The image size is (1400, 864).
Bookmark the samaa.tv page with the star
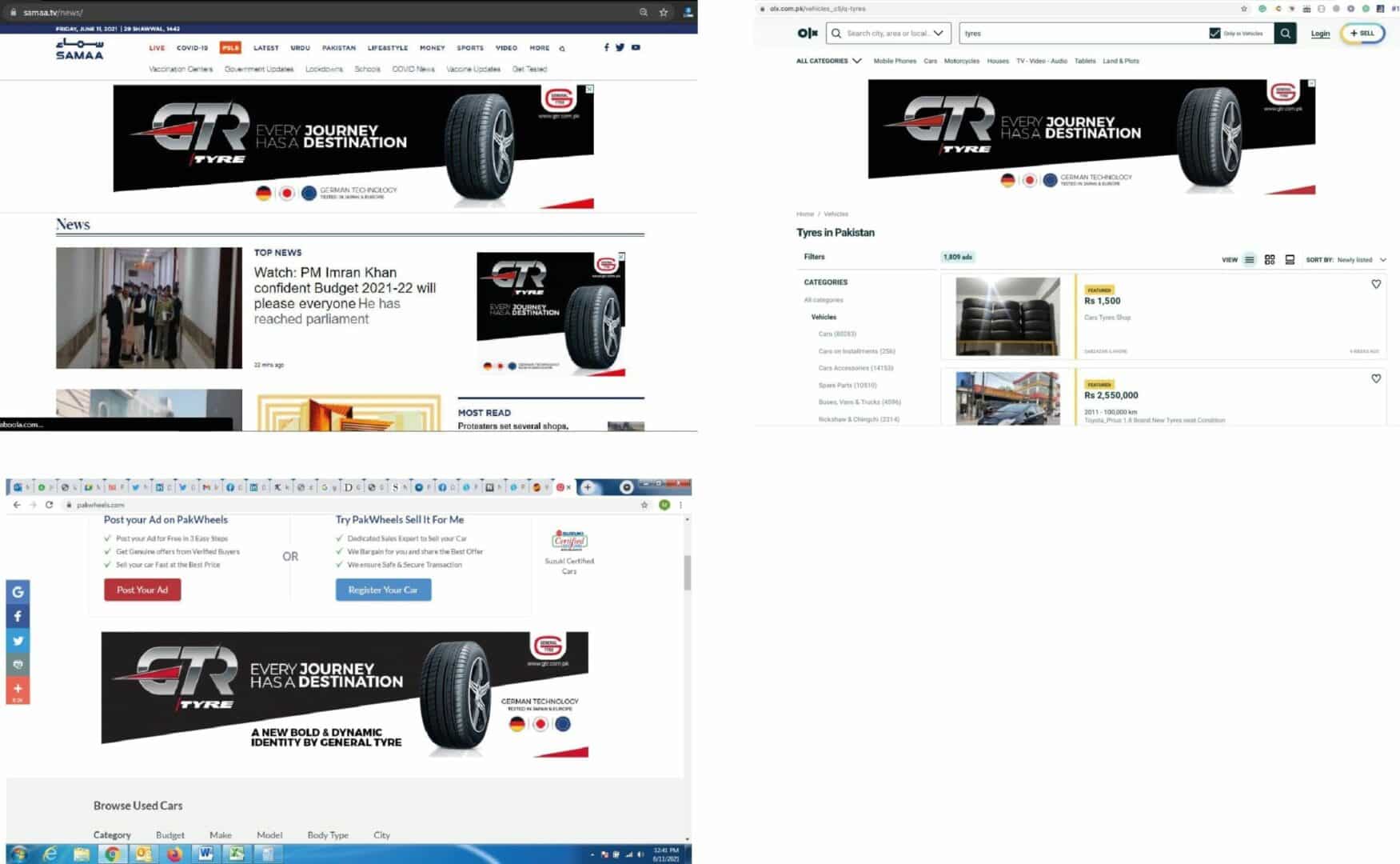point(663,12)
